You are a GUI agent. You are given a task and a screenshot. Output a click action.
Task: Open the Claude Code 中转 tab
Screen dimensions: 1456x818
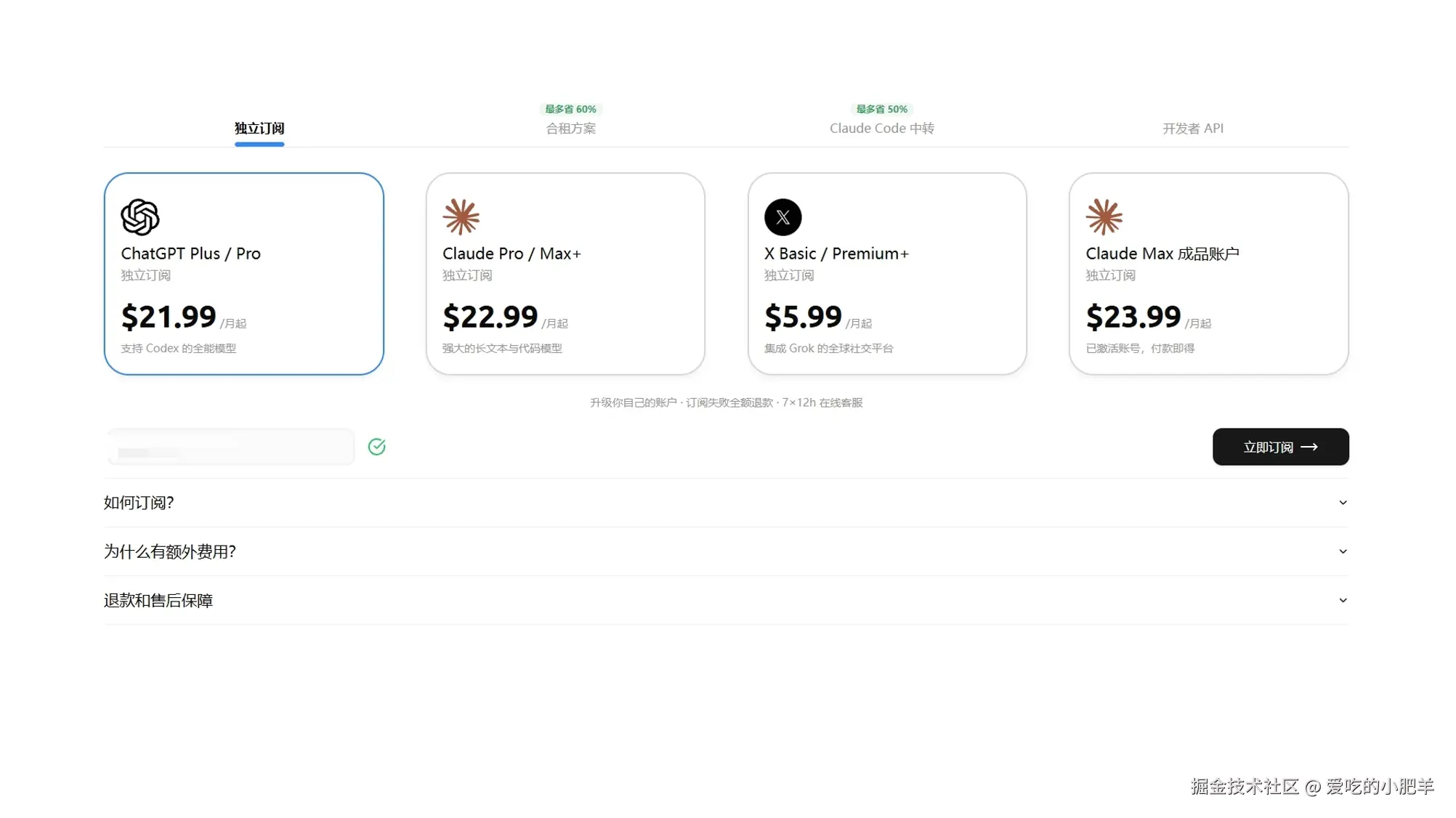click(882, 129)
